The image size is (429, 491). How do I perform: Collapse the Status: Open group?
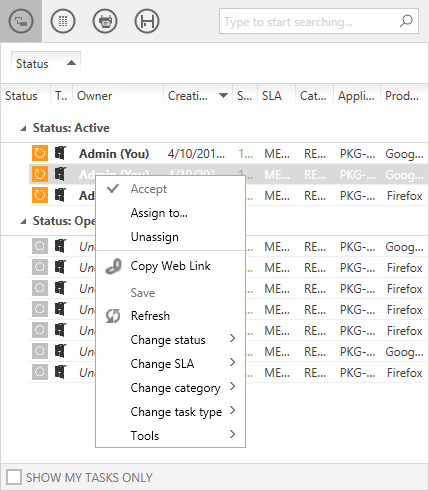tap(23, 221)
